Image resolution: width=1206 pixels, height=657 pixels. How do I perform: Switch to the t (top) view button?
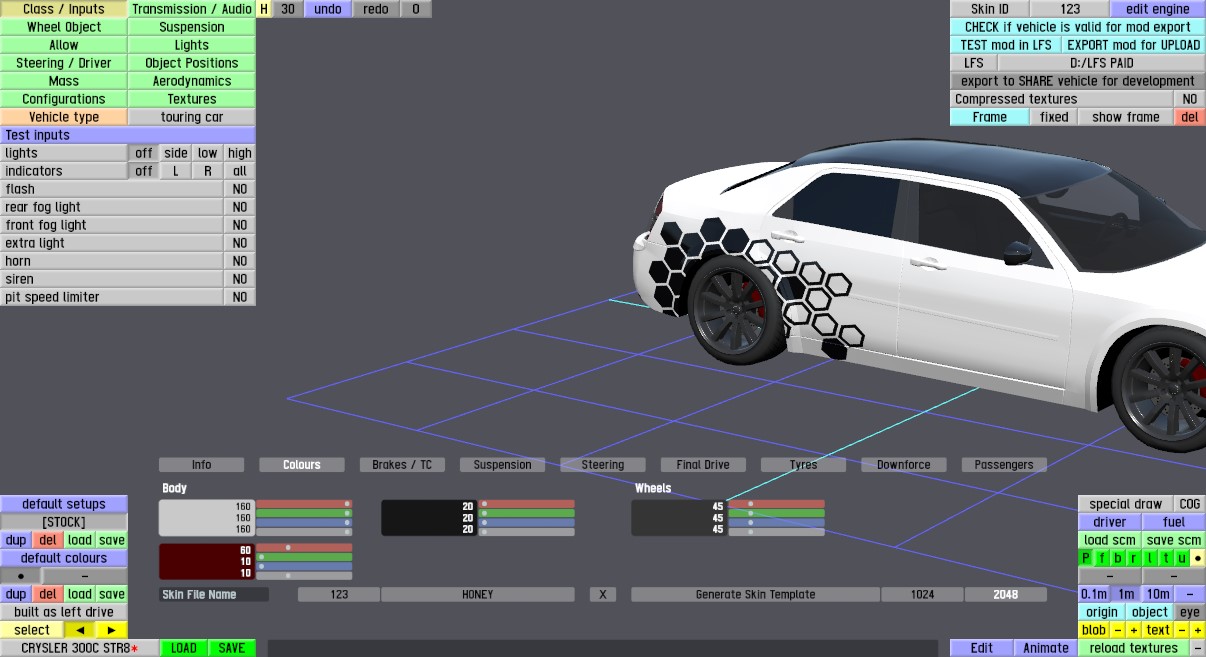click(x=1166, y=558)
